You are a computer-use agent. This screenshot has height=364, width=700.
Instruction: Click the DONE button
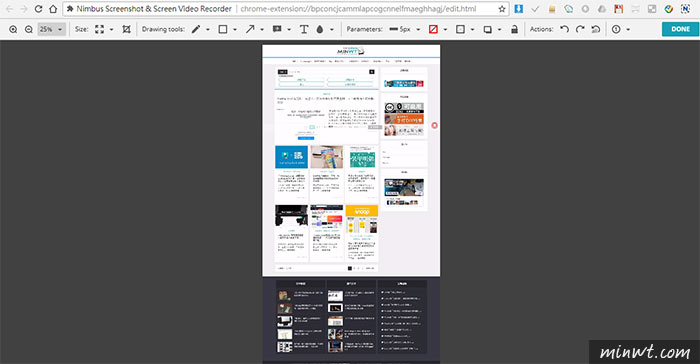point(680,29)
